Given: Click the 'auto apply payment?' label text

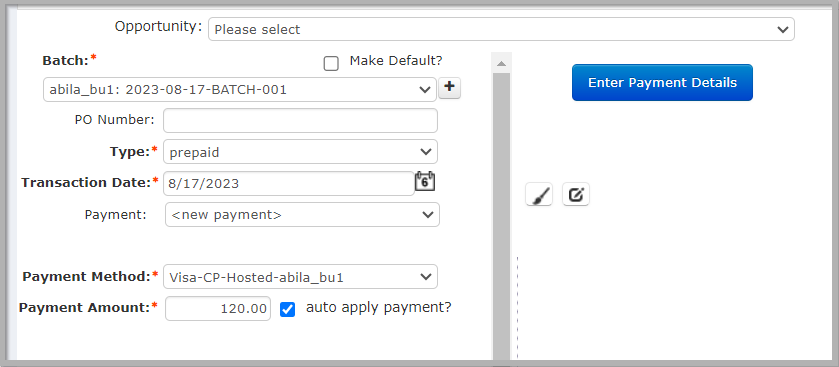Looking at the screenshot, I should [379, 308].
